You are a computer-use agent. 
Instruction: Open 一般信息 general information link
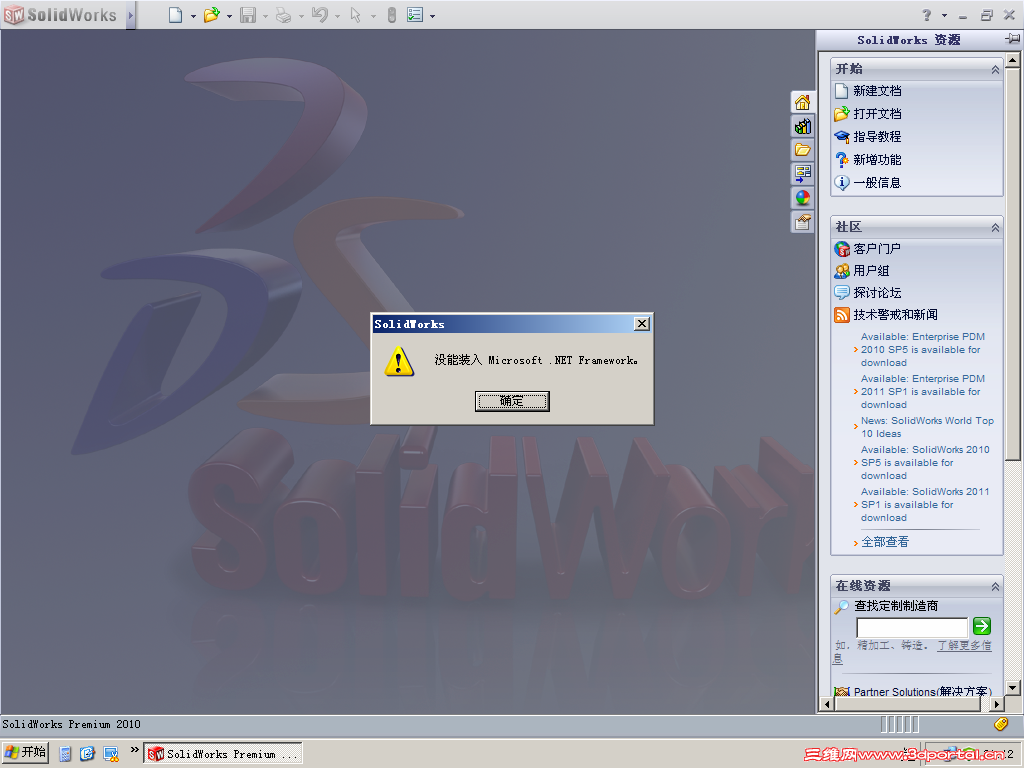coord(877,183)
